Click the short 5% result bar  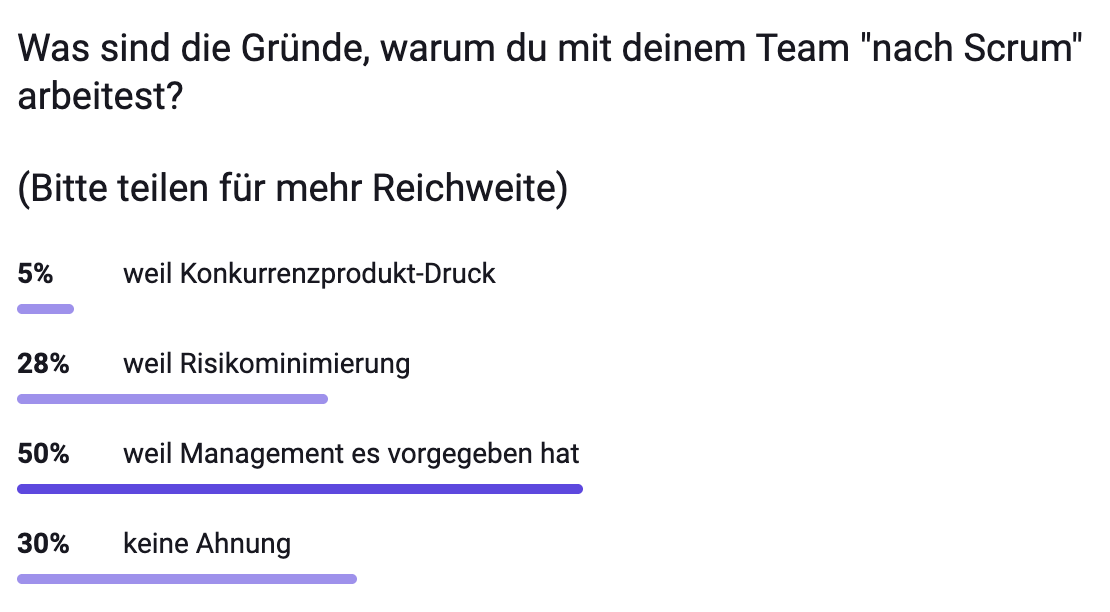tap(45, 309)
